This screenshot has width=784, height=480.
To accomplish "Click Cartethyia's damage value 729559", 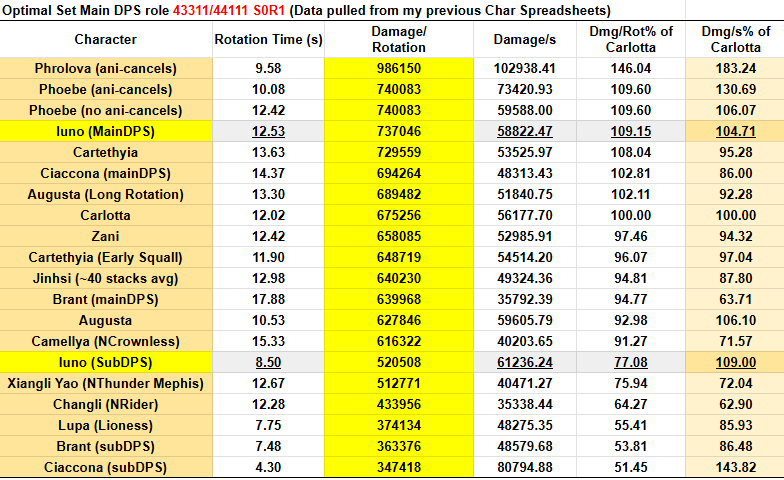I will [x=399, y=152].
